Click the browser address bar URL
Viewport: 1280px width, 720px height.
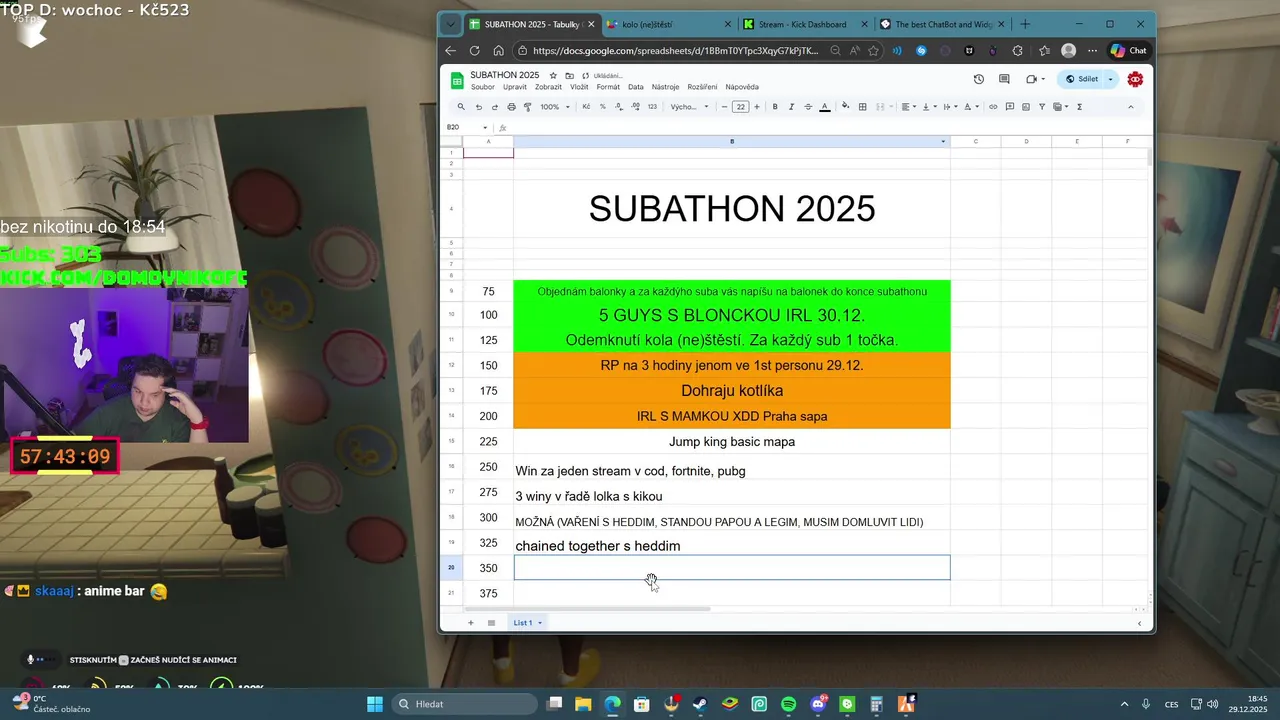675,50
